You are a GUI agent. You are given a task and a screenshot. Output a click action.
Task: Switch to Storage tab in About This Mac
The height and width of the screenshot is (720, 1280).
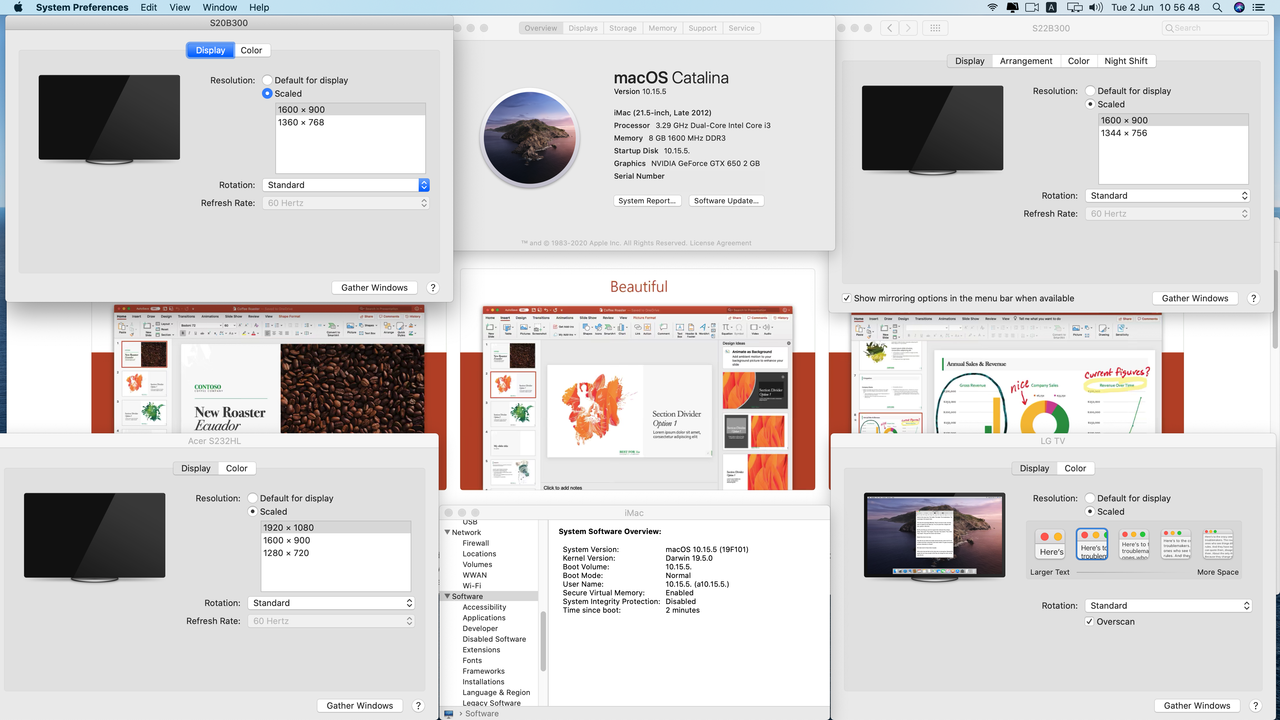point(623,28)
